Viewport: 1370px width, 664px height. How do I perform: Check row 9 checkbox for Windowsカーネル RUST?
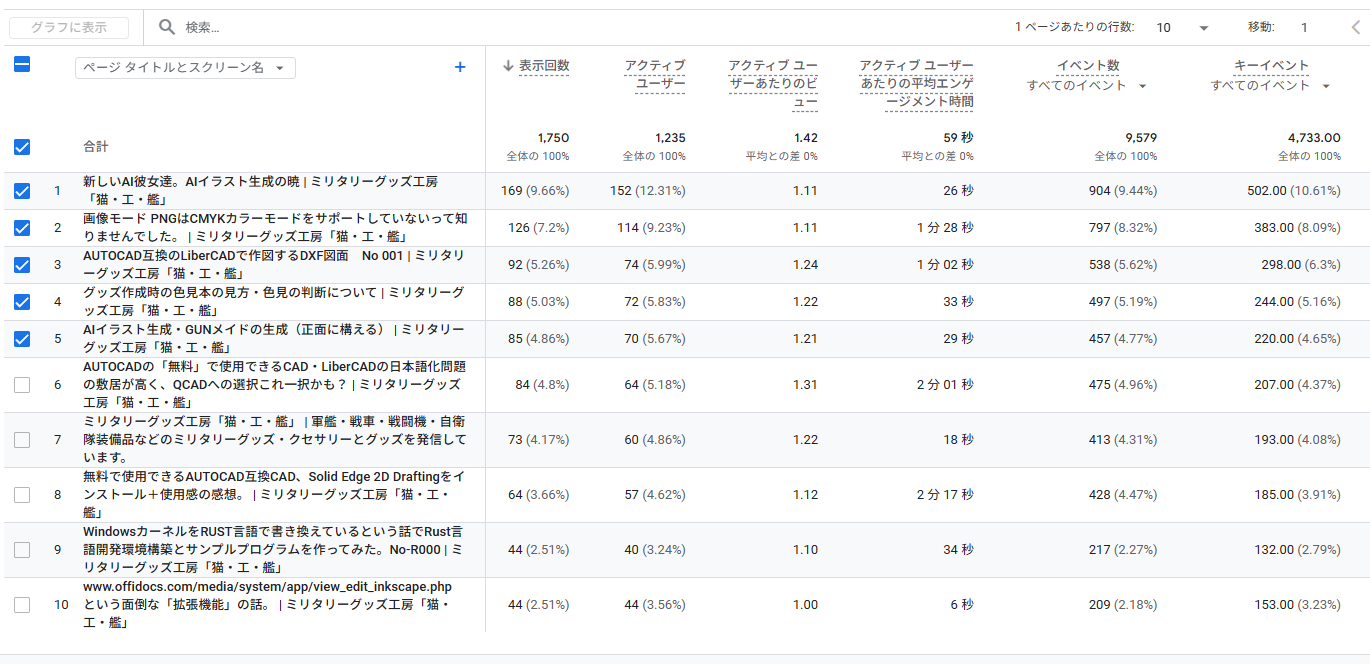point(22,550)
